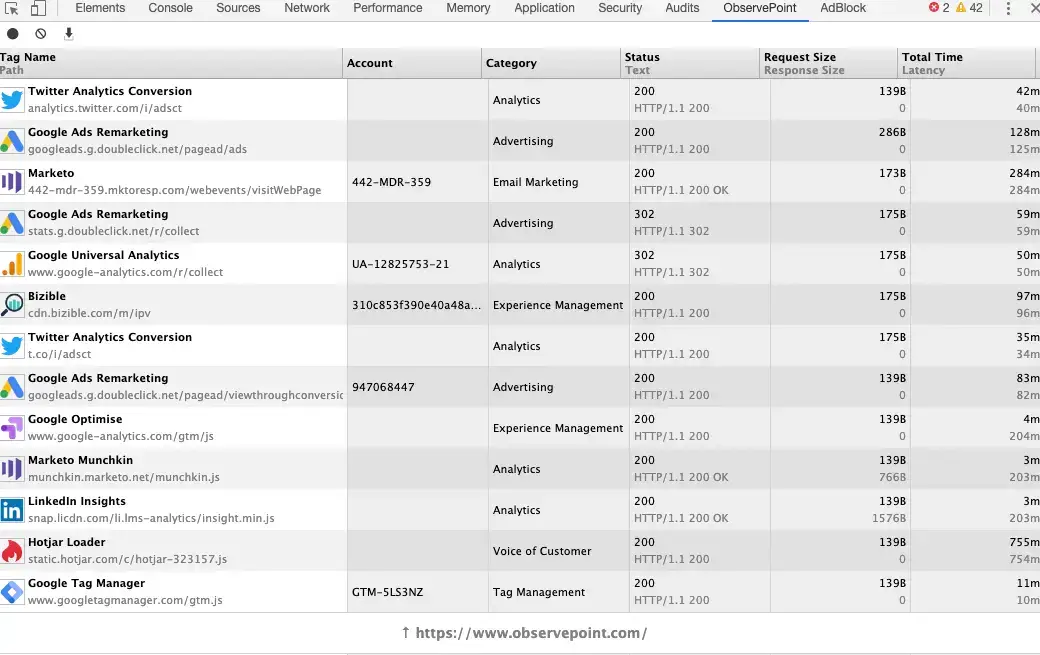Open the AdBlock tab

tap(843, 8)
